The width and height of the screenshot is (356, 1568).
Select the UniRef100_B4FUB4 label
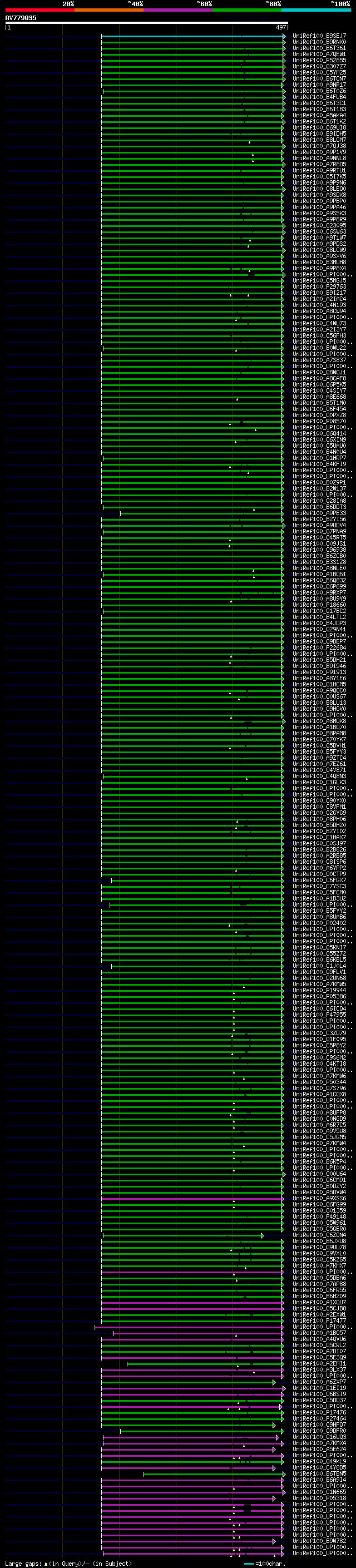pyautogui.click(x=319, y=97)
